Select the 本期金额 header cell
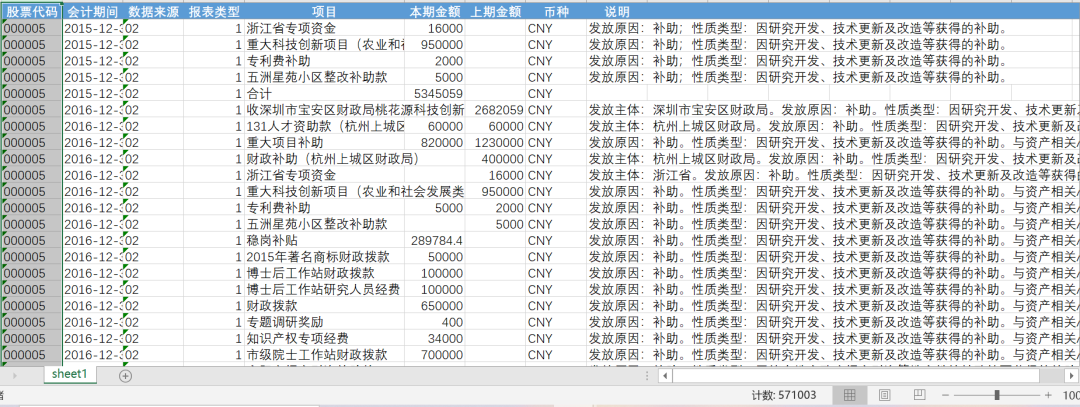Image resolution: width=1080 pixels, height=407 pixels. (x=435, y=12)
